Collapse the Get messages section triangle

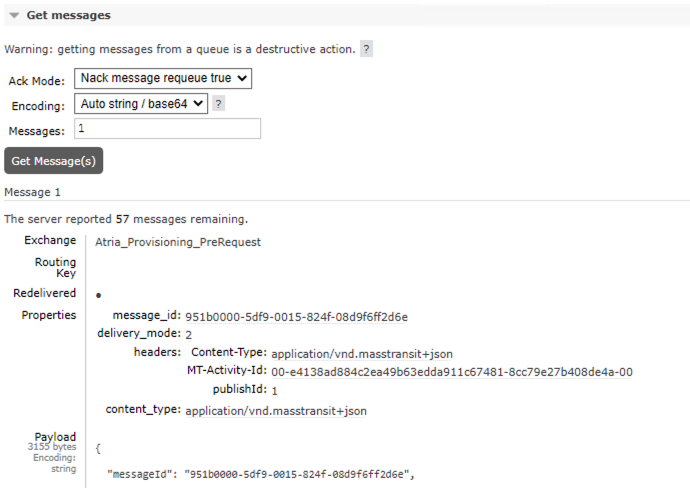15,16
